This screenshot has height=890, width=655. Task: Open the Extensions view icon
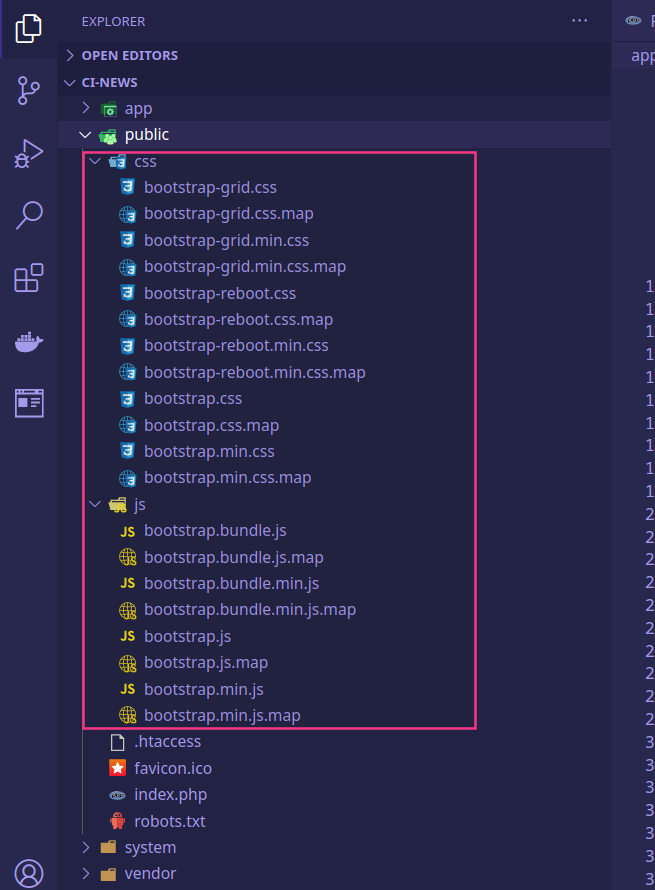click(x=29, y=278)
